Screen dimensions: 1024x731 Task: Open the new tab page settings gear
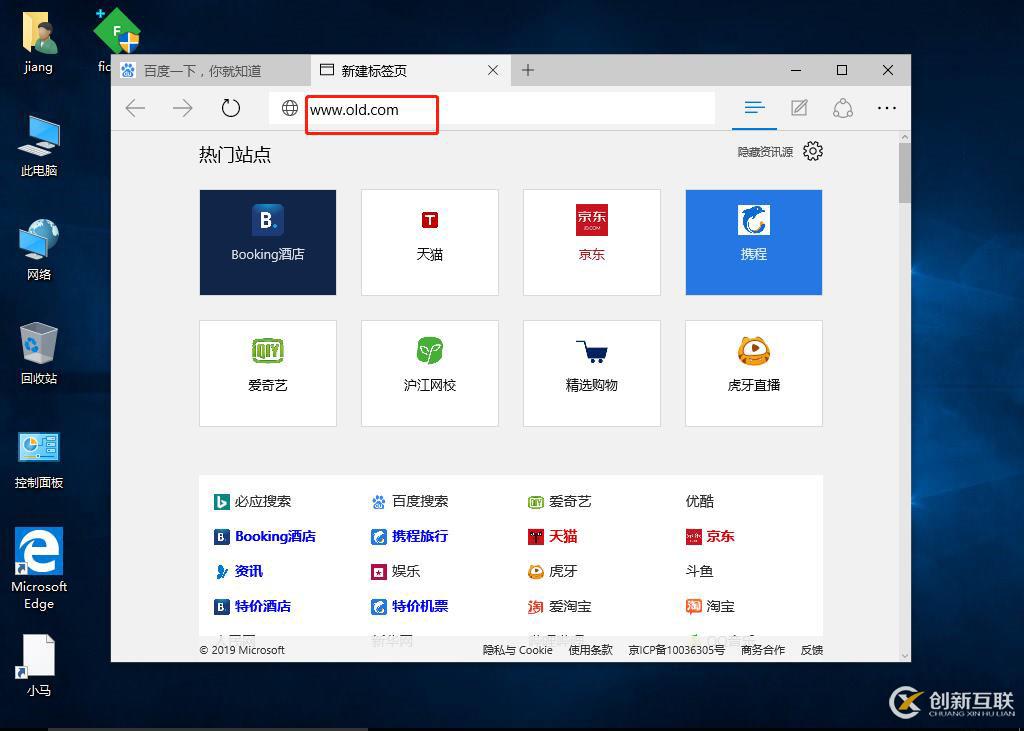pyautogui.click(x=812, y=151)
